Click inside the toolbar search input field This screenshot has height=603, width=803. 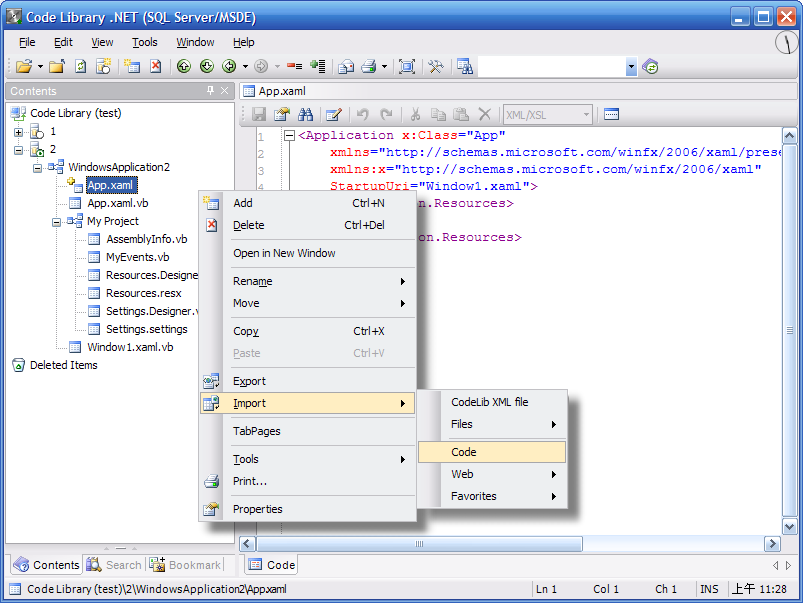click(552, 67)
